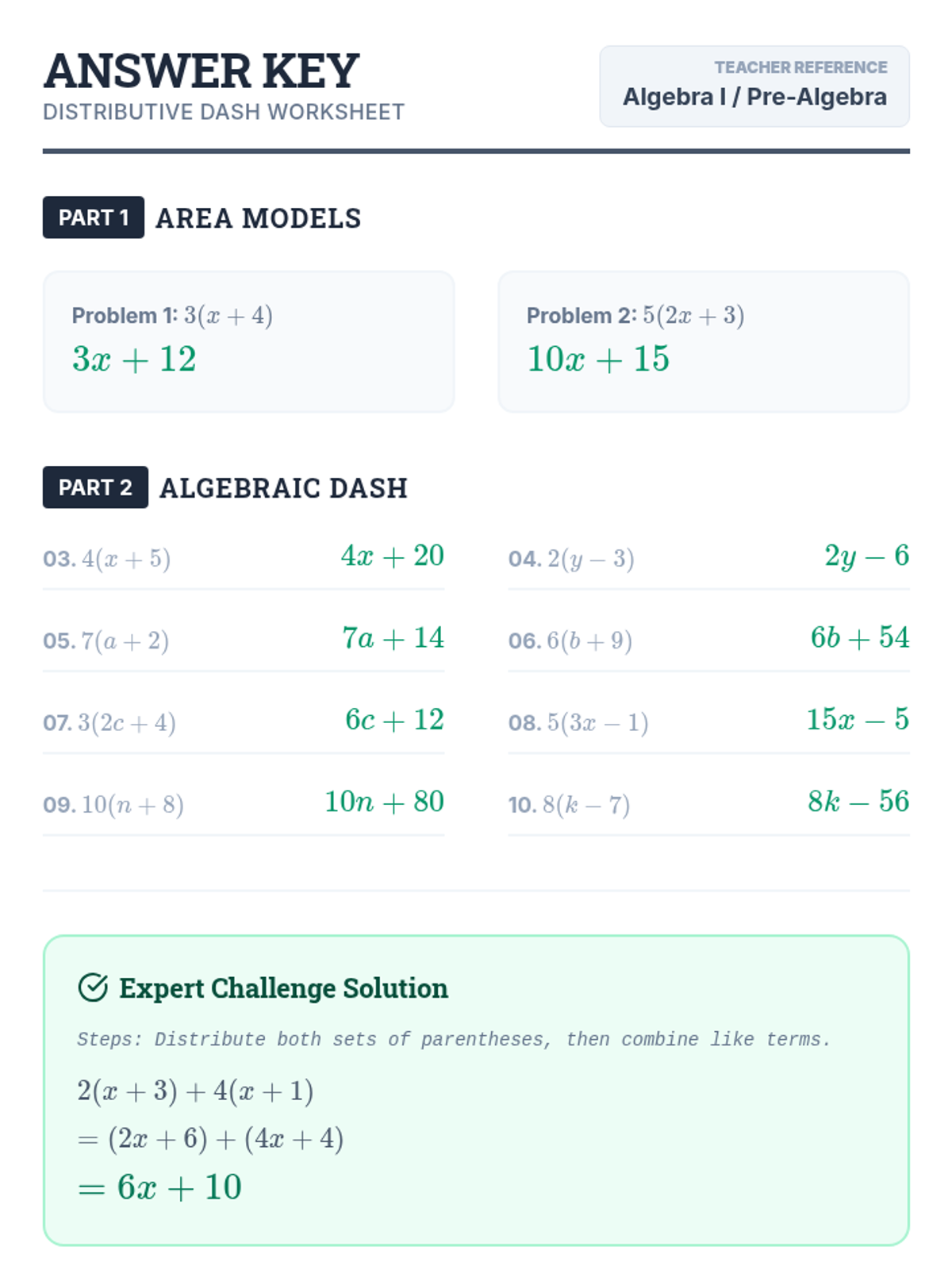Click answer 4x + 20 for problem 03
Image resolution: width=952 pixels, height=1270 pixels.
[x=393, y=556]
